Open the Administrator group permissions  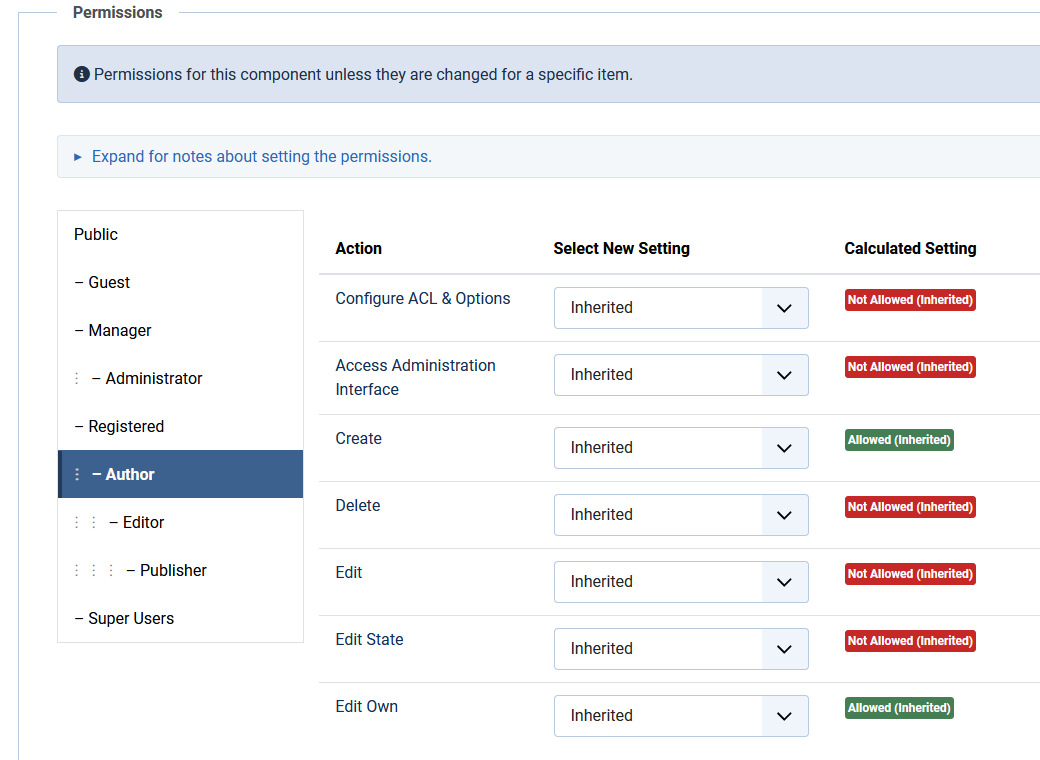pos(153,378)
